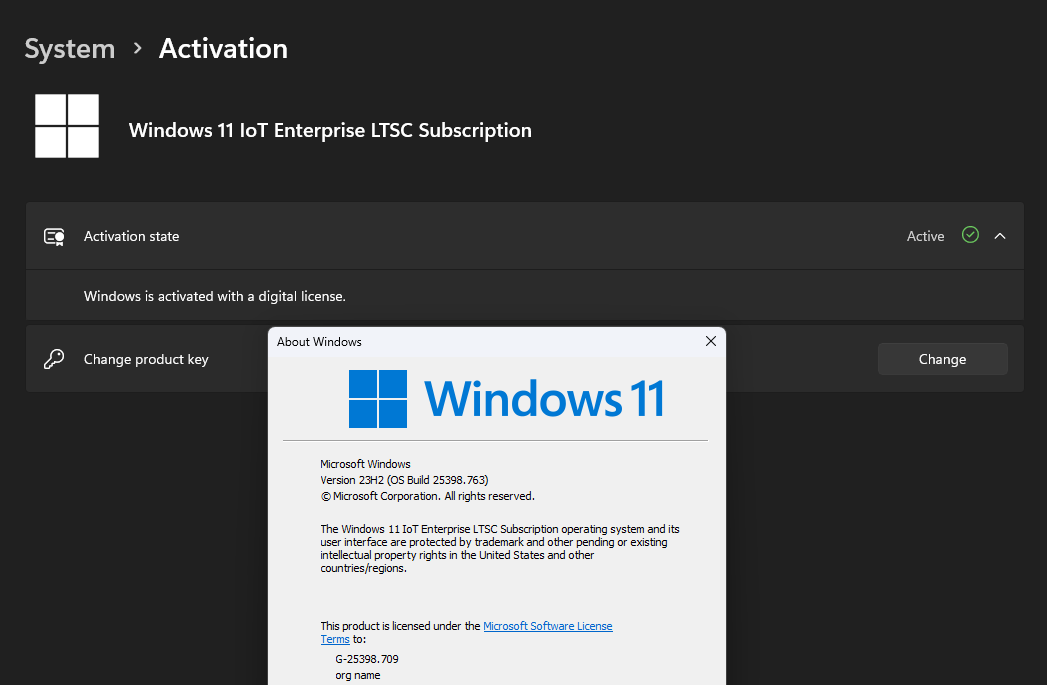
Task: Click the 'Change product key' label
Action: click(x=146, y=359)
